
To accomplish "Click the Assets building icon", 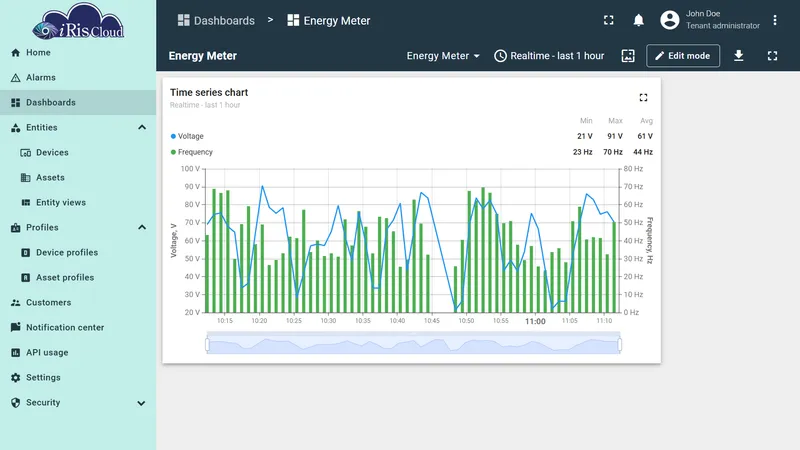I will [x=26, y=178].
